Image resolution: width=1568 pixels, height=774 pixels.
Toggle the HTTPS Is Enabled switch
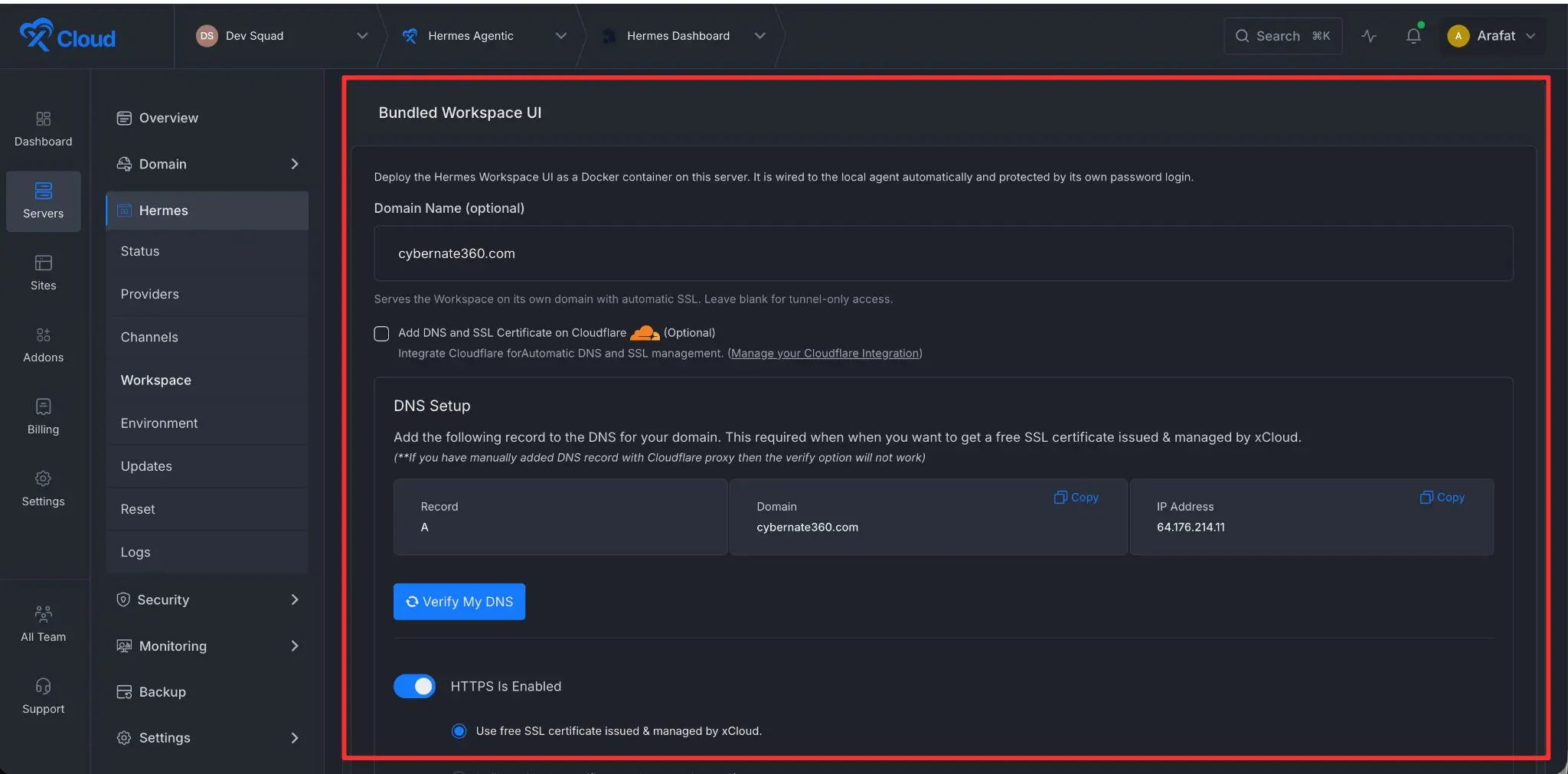[414, 686]
